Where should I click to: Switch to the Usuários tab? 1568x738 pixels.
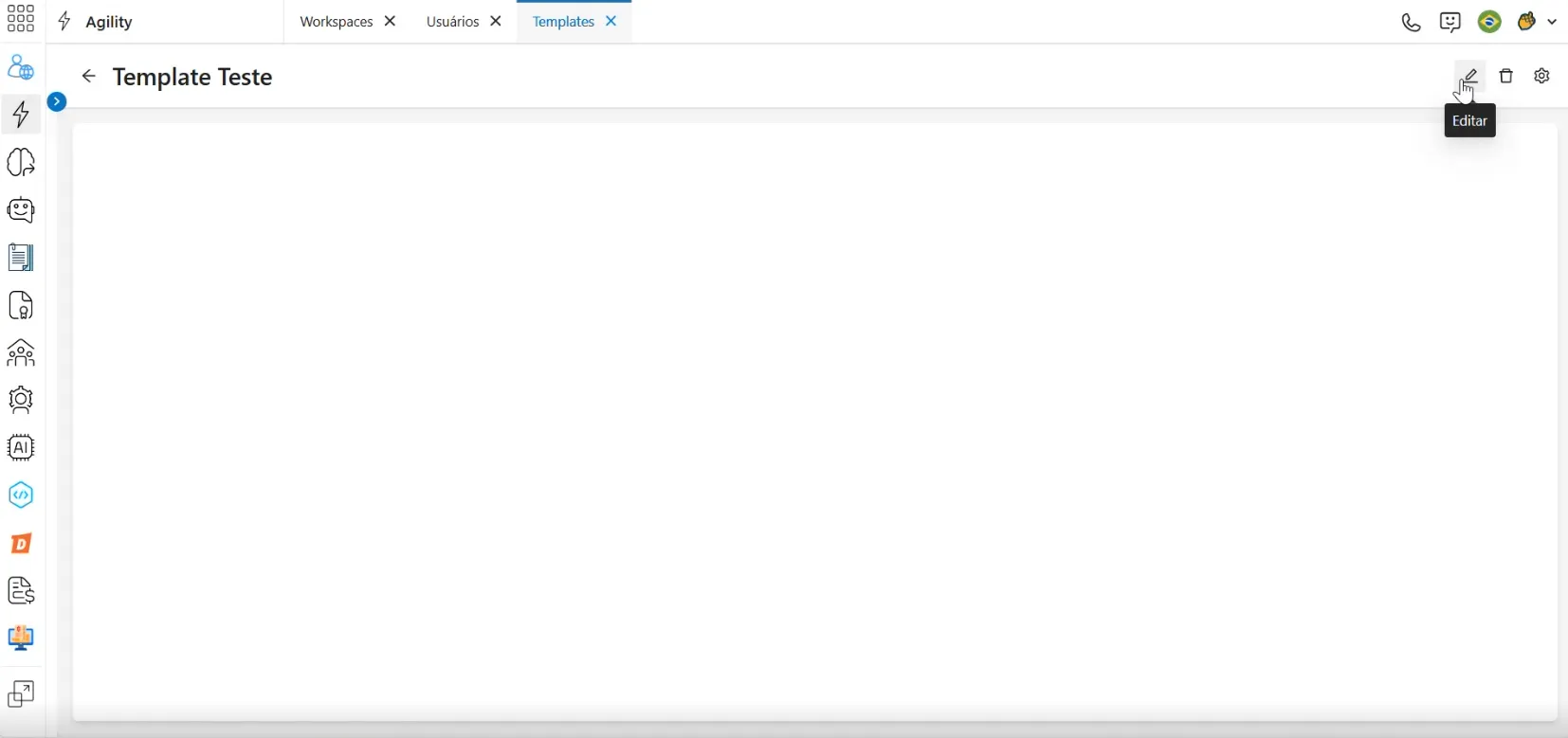[x=452, y=22]
